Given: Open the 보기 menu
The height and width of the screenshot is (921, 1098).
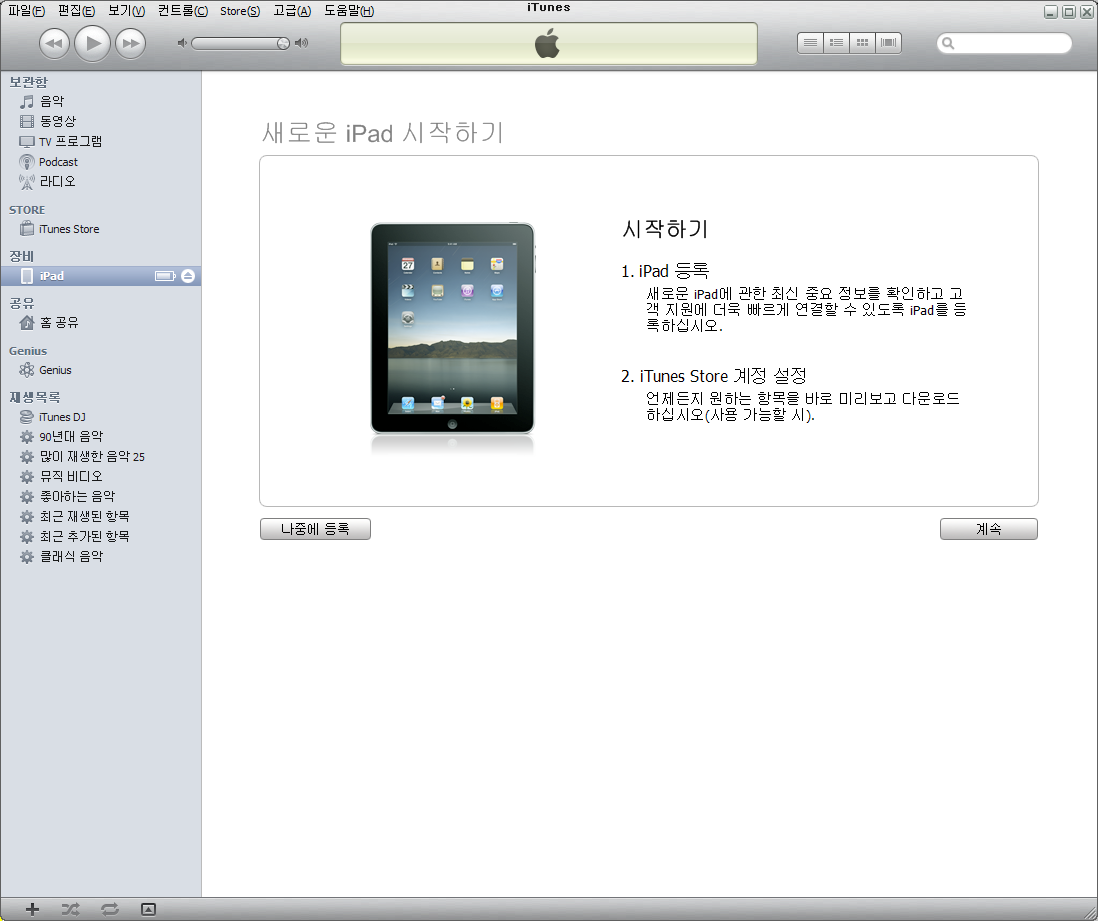Looking at the screenshot, I should (126, 11).
